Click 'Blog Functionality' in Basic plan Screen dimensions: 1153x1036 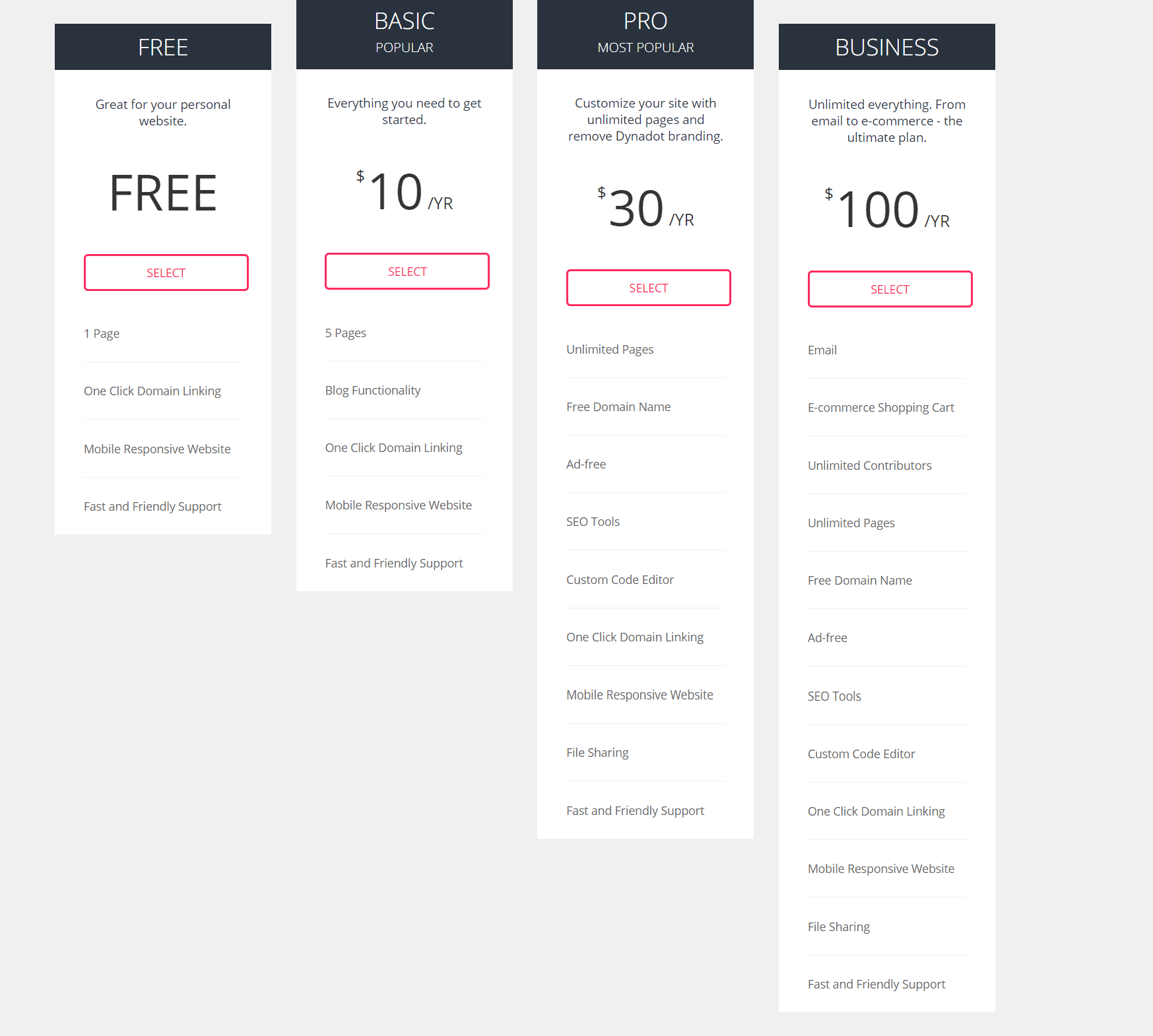pos(373,390)
